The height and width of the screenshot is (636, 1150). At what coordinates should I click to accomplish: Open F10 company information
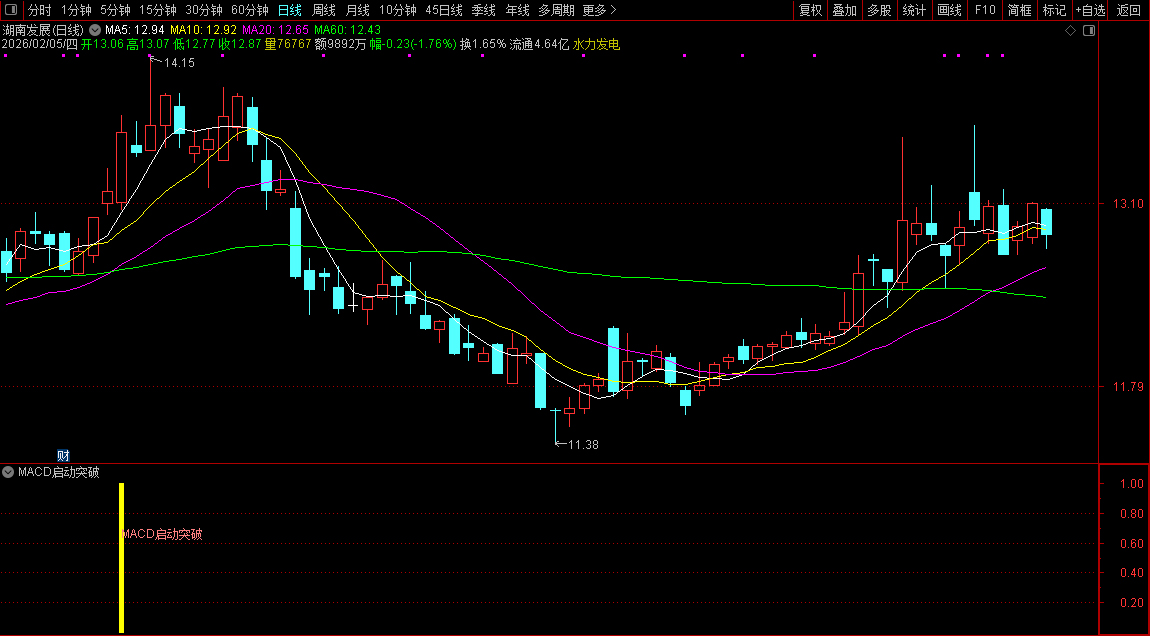tap(985, 10)
